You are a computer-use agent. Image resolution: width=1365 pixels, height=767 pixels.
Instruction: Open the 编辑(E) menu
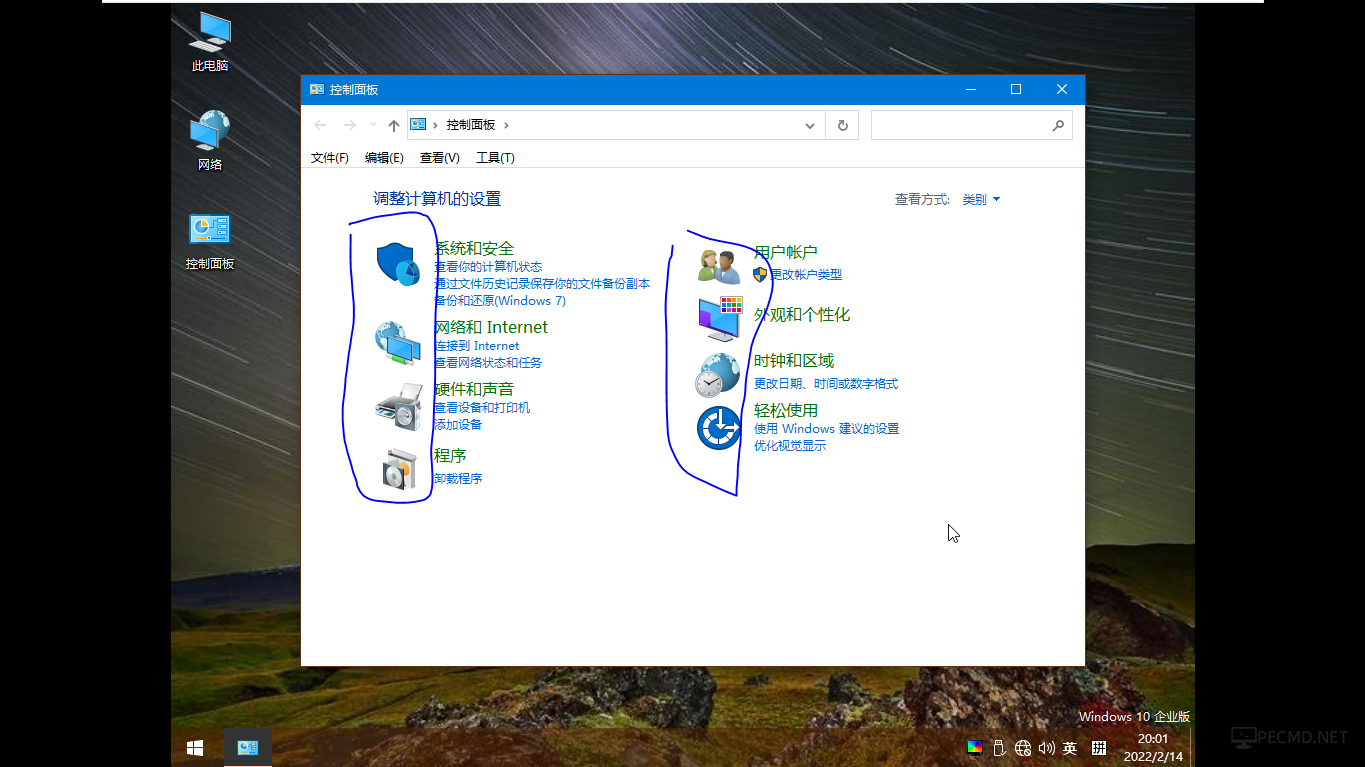[384, 158]
